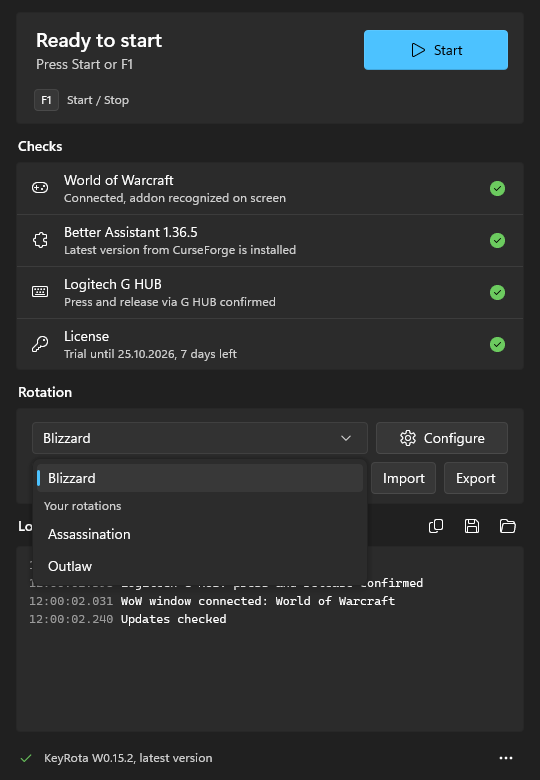This screenshot has height=780, width=540.
Task: Click the Better Assistant puzzle piece icon
Action: [x=40, y=240]
